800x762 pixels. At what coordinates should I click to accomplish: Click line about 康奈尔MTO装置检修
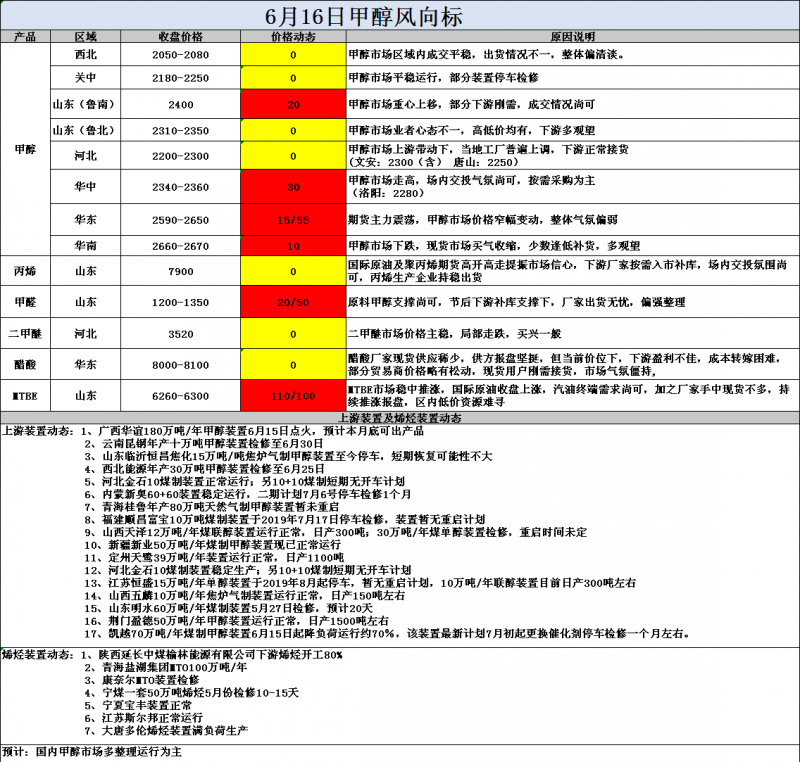142,680
